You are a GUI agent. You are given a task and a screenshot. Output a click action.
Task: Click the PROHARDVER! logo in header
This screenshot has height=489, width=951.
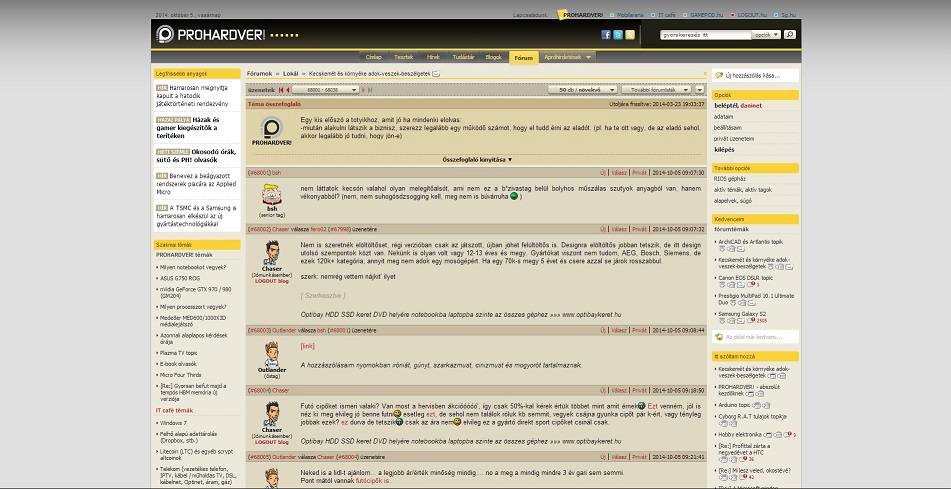coord(210,35)
